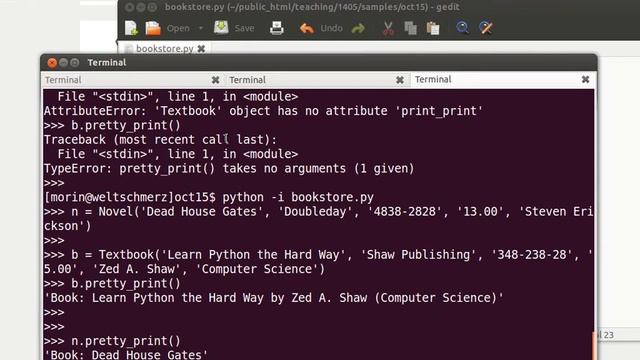Minimize the Terminal window
Screen dimensions: 640x360
[63, 63]
